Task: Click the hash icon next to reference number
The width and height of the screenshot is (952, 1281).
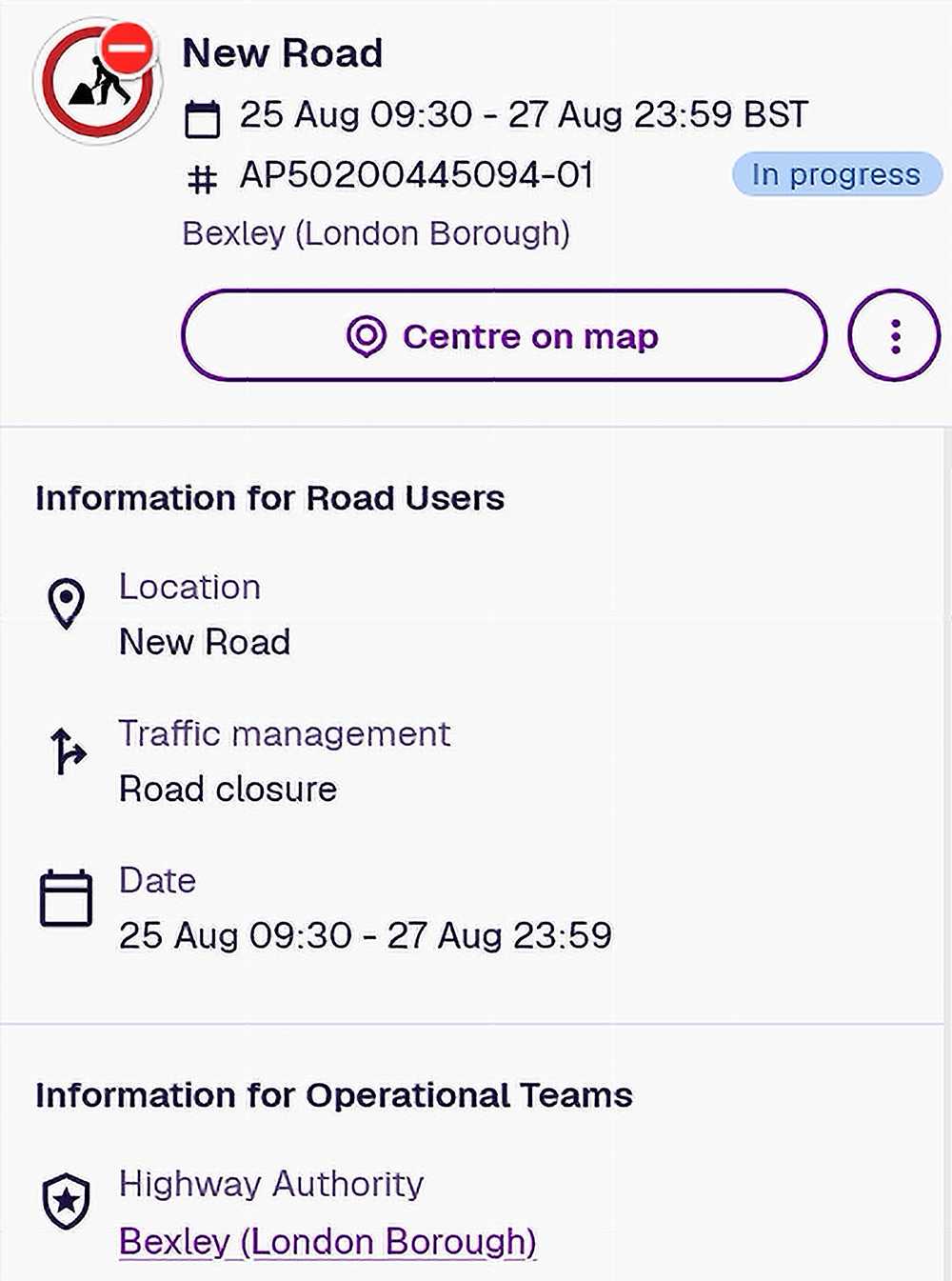Action: point(202,179)
